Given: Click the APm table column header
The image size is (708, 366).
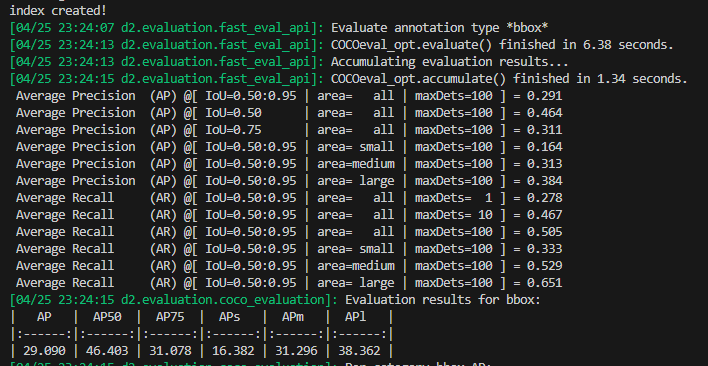Looking at the screenshot, I should (x=293, y=317).
